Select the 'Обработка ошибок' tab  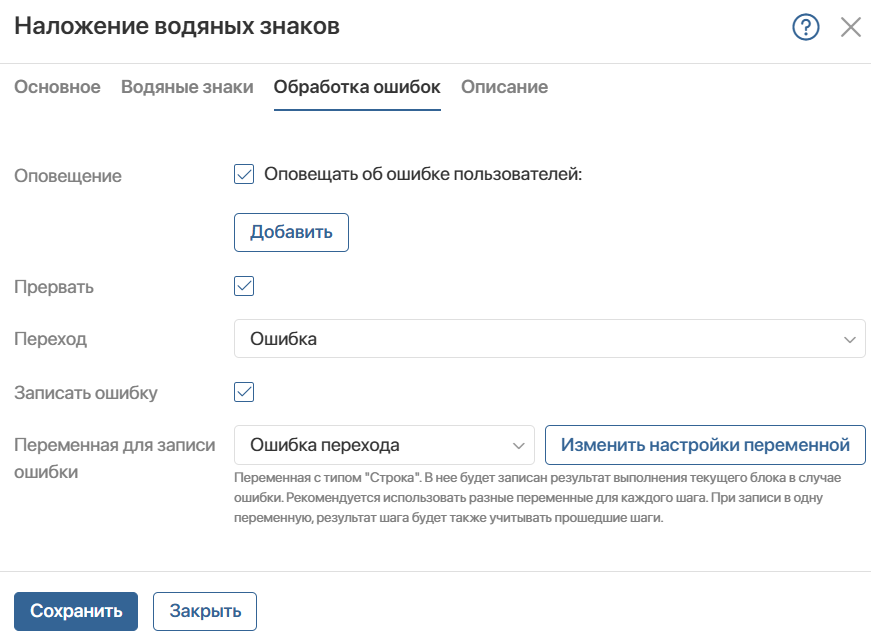coord(357,87)
